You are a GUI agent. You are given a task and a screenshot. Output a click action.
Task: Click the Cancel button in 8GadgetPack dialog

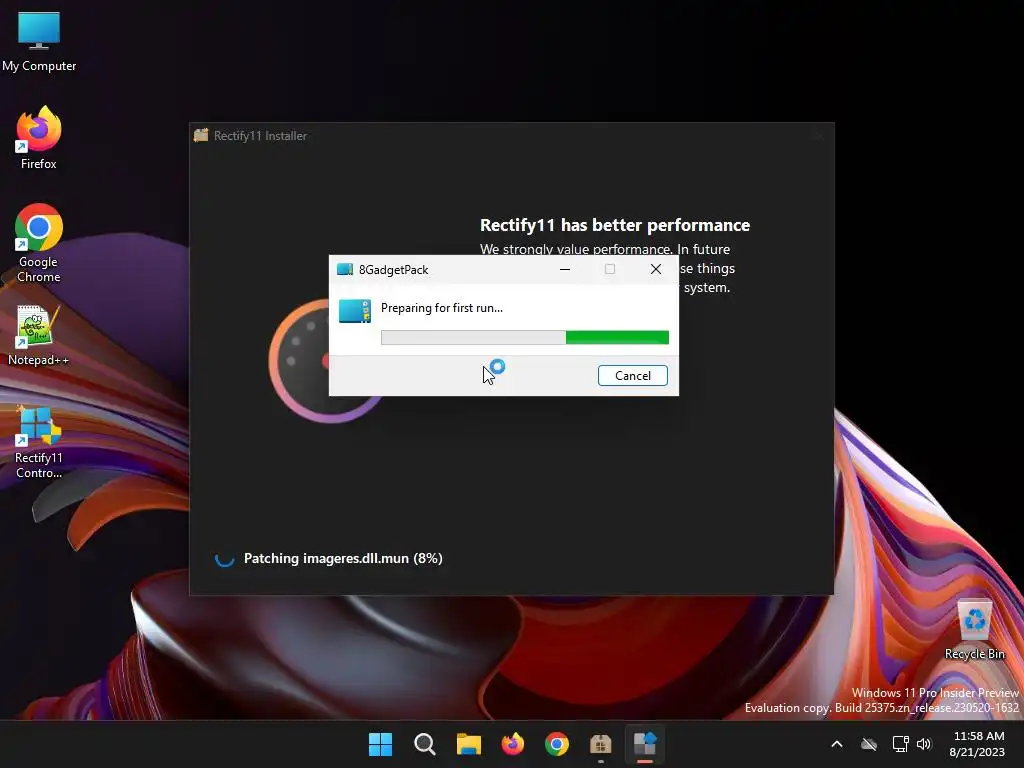click(633, 376)
